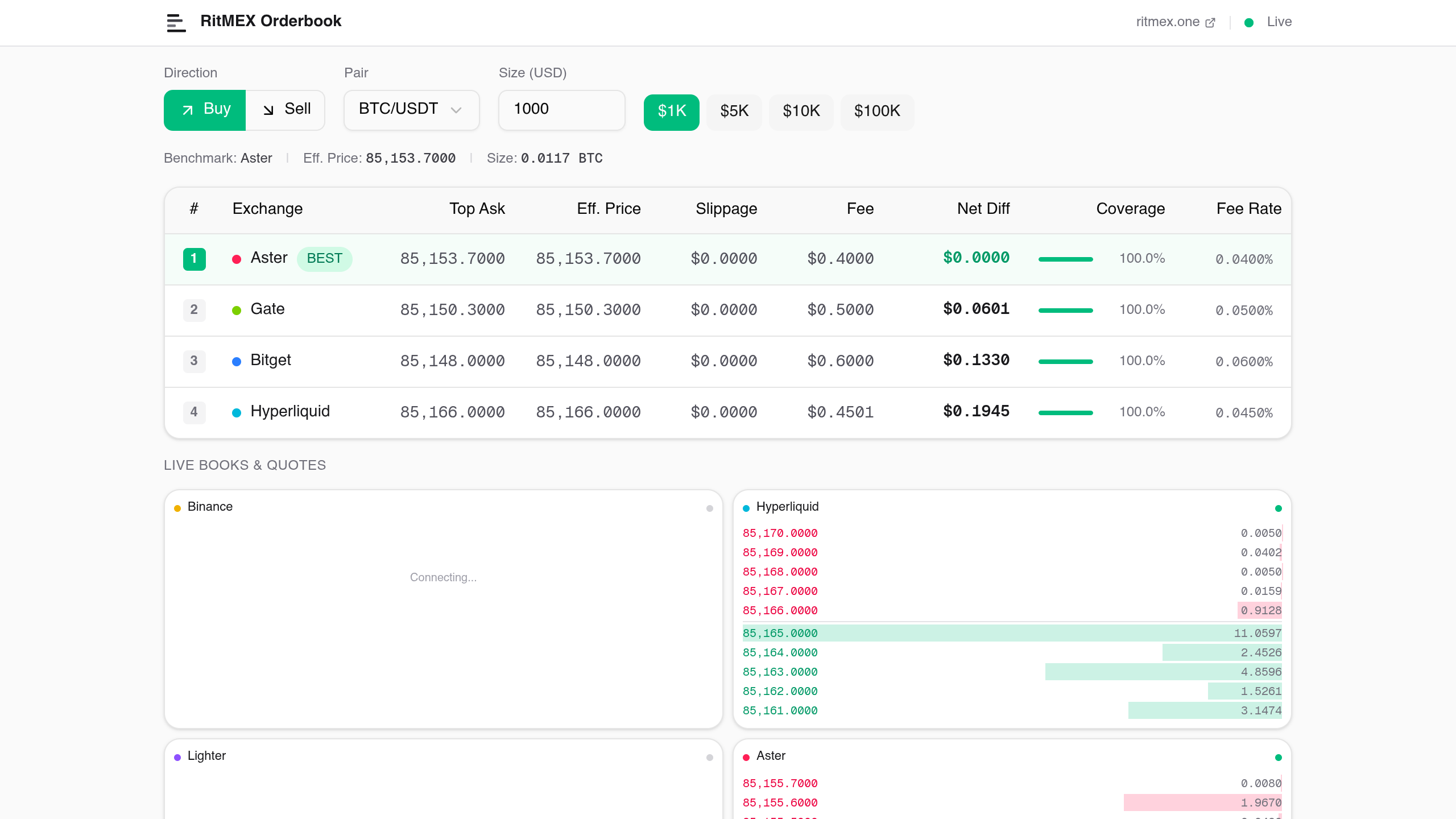
Task: Click the Lighter card title
Action: pos(206,756)
